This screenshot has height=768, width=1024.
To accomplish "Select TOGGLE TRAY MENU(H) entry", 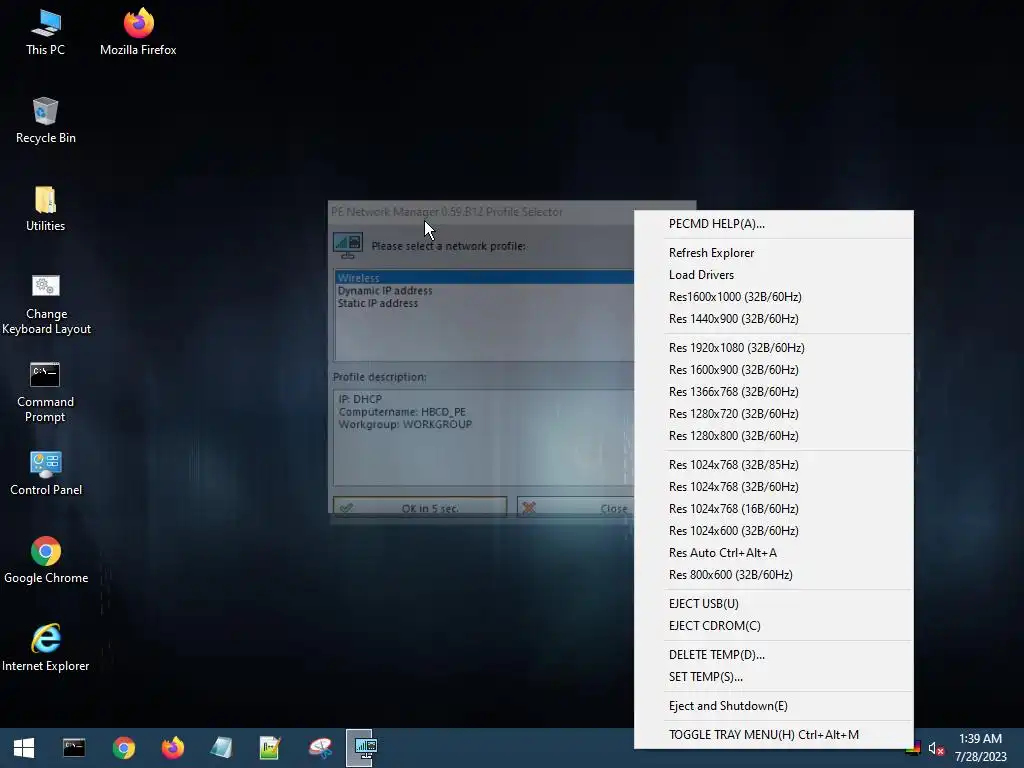I will pos(774,735).
